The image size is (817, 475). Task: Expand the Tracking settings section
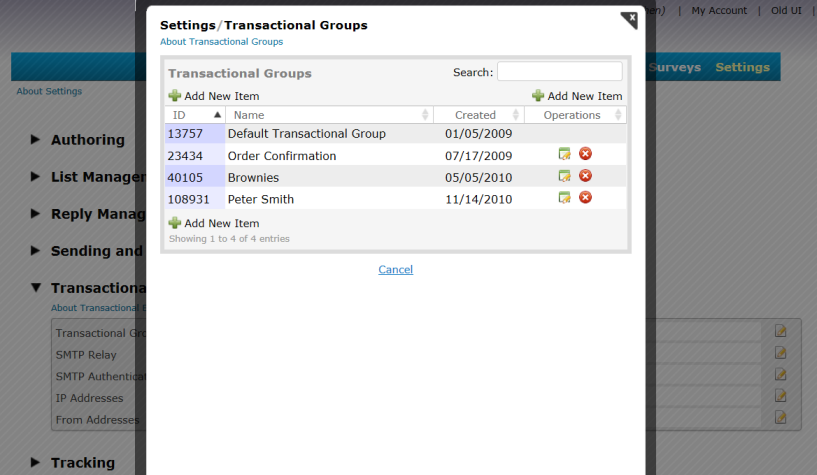pos(82,462)
